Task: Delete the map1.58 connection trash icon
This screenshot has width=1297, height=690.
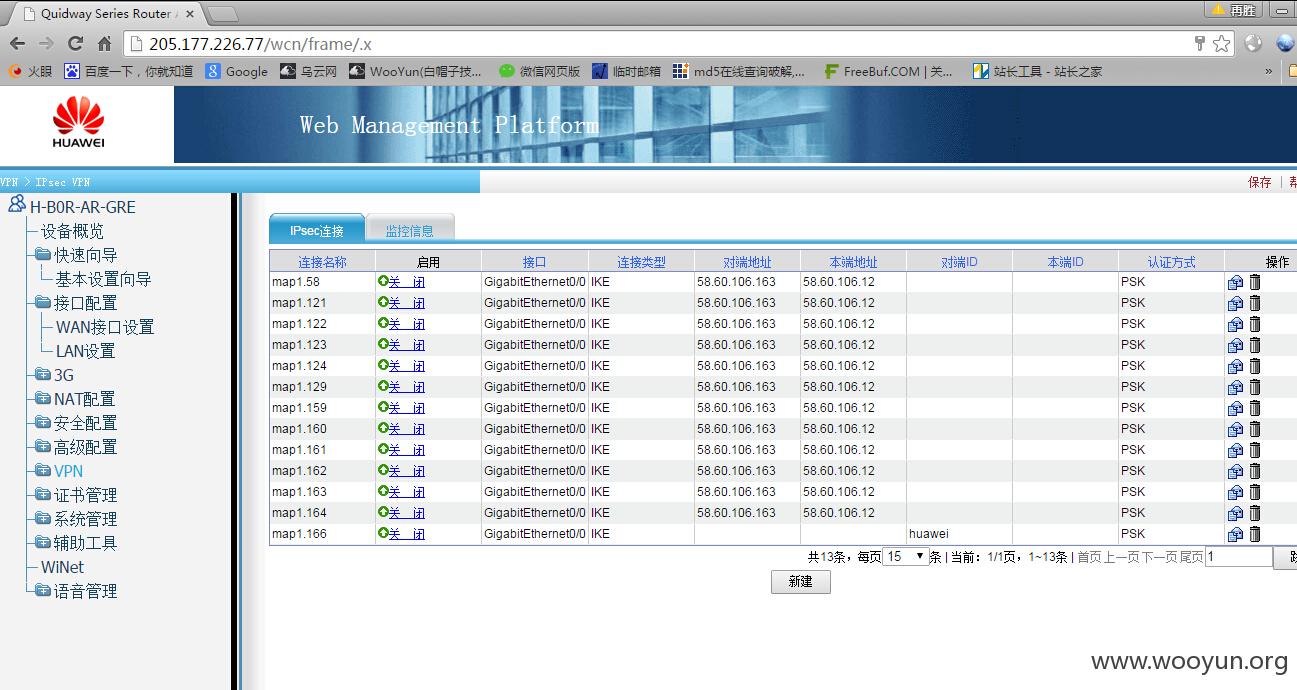Action: [x=1255, y=282]
